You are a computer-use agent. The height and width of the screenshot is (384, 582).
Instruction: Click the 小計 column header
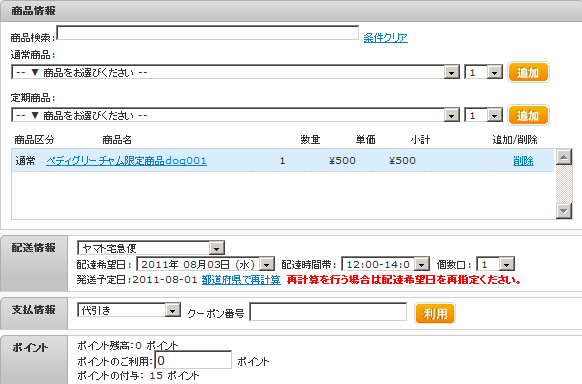420,140
